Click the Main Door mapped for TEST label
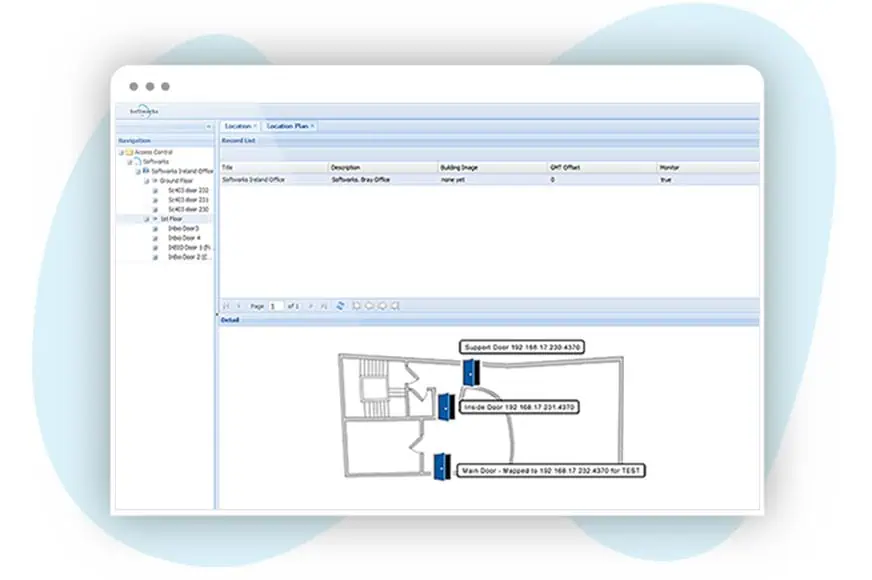The width and height of the screenshot is (872, 580). click(x=551, y=471)
